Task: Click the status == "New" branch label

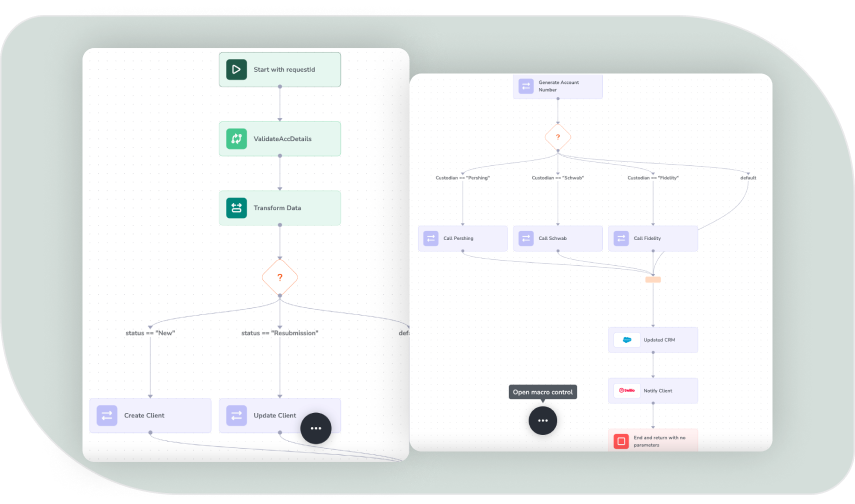Action: tap(150, 333)
